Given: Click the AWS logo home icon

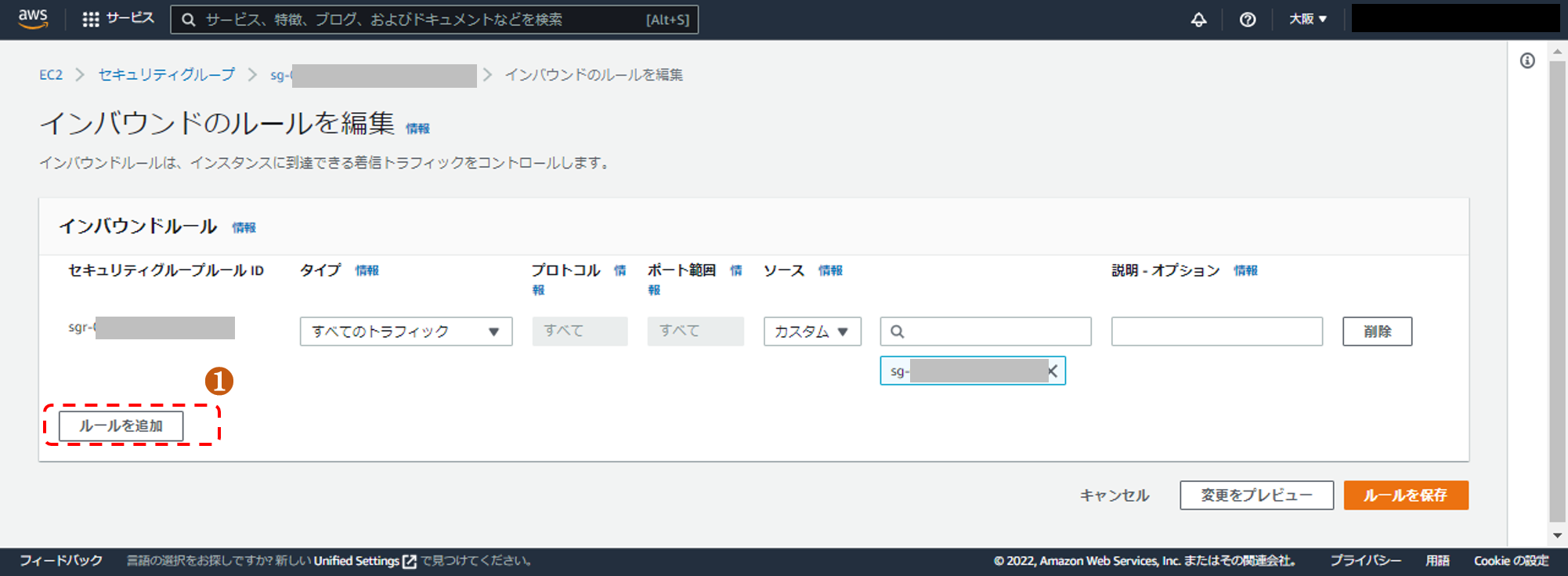Looking at the screenshot, I should pos(33,19).
